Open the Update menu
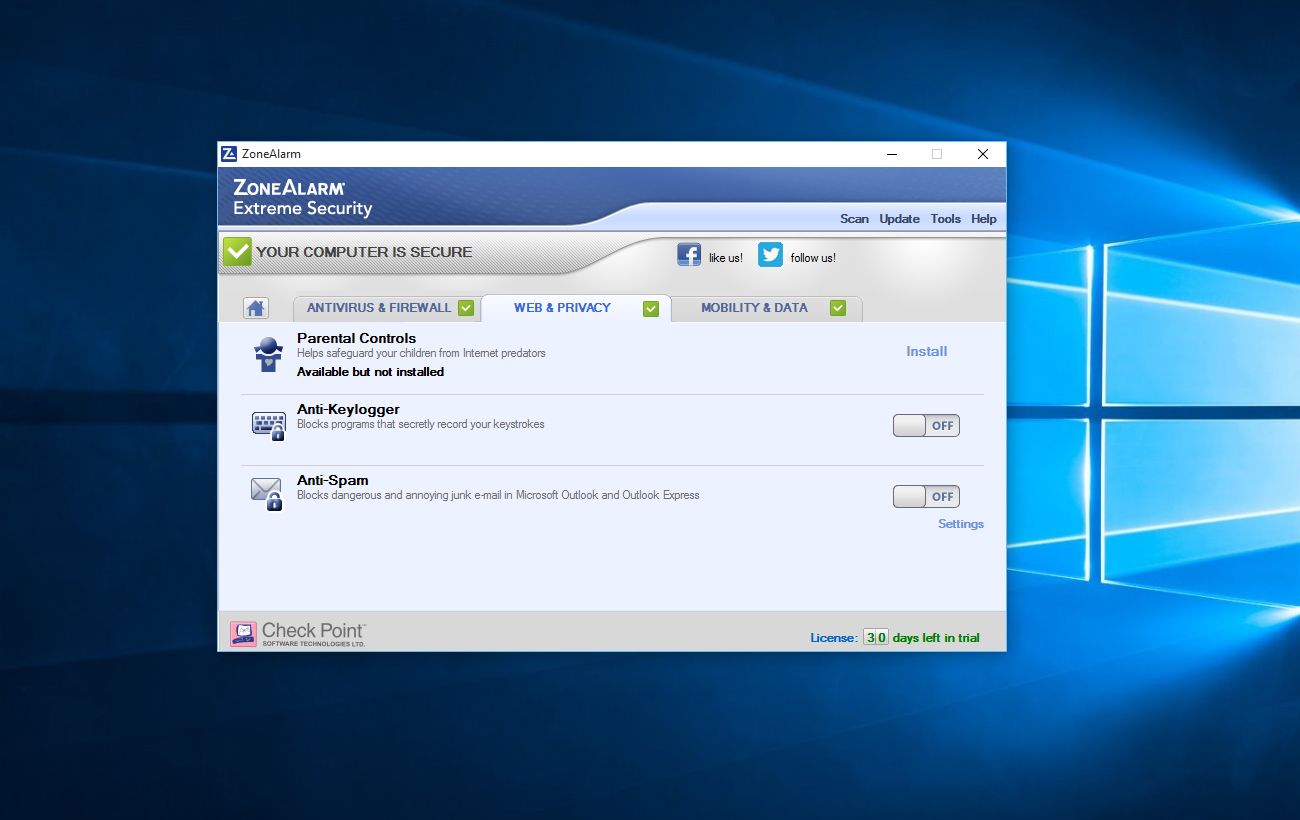This screenshot has height=820, width=1300. [x=899, y=219]
